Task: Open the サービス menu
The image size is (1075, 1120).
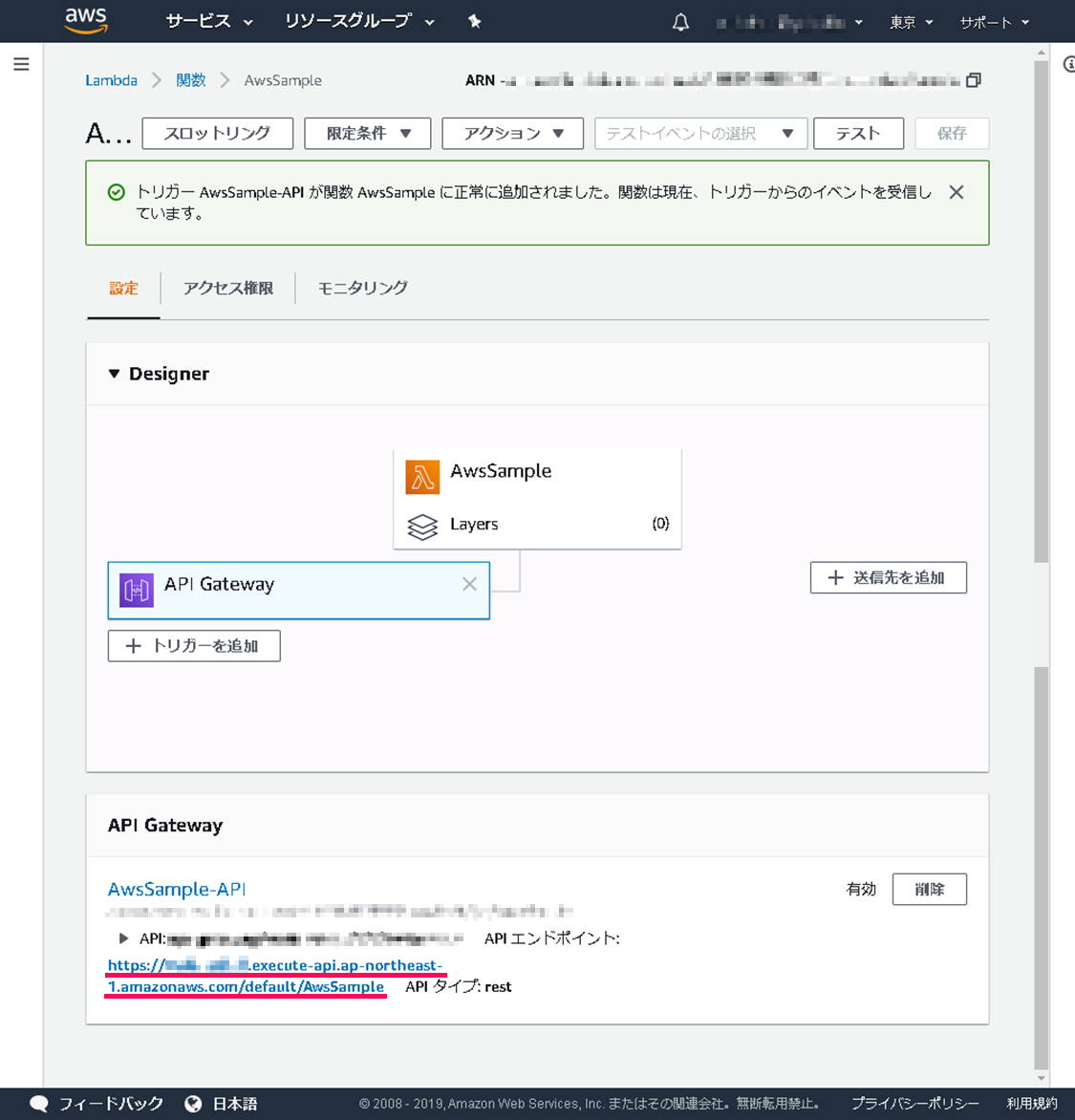Action: click(209, 21)
